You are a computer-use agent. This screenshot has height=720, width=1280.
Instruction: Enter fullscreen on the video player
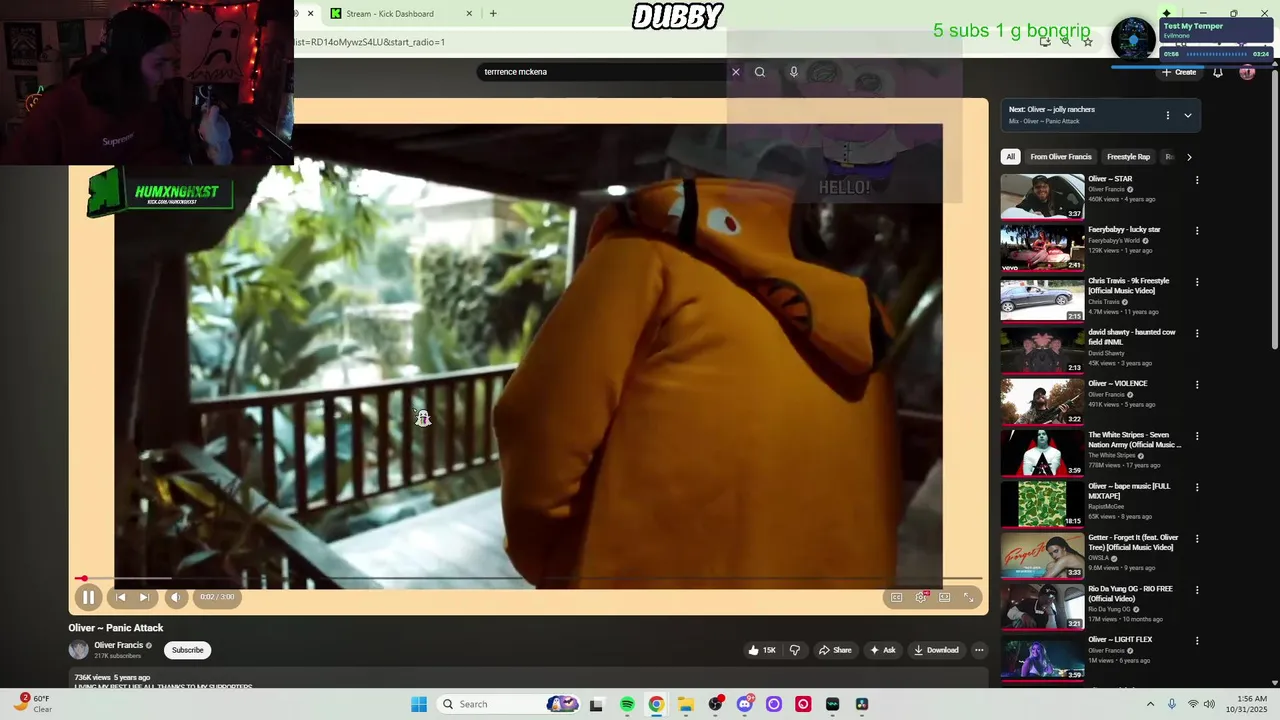click(x=968, y=597)
